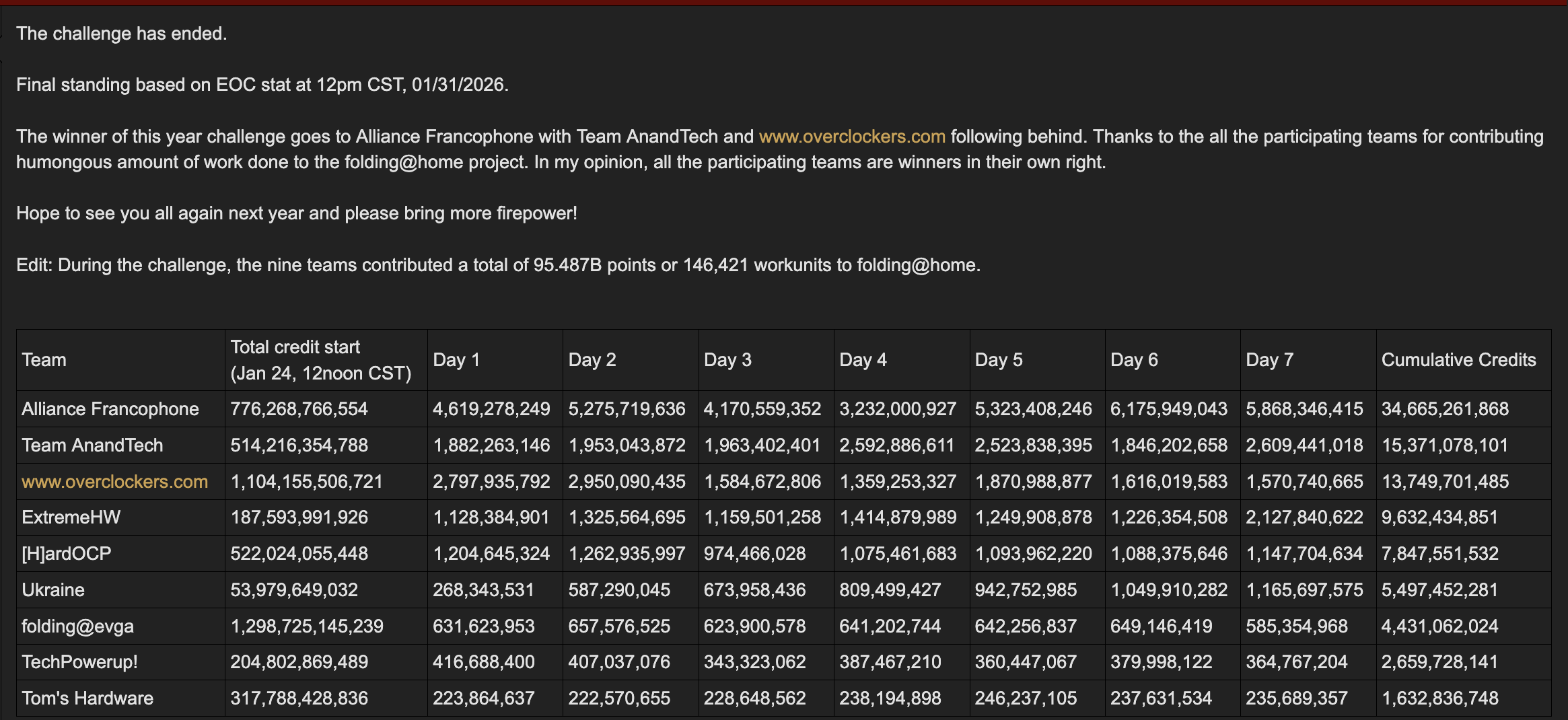Screen dimensions: 1568x720
Task: Select Ukraine's Day 7 value 1,165,697,575
Action: coord(1304,590)
